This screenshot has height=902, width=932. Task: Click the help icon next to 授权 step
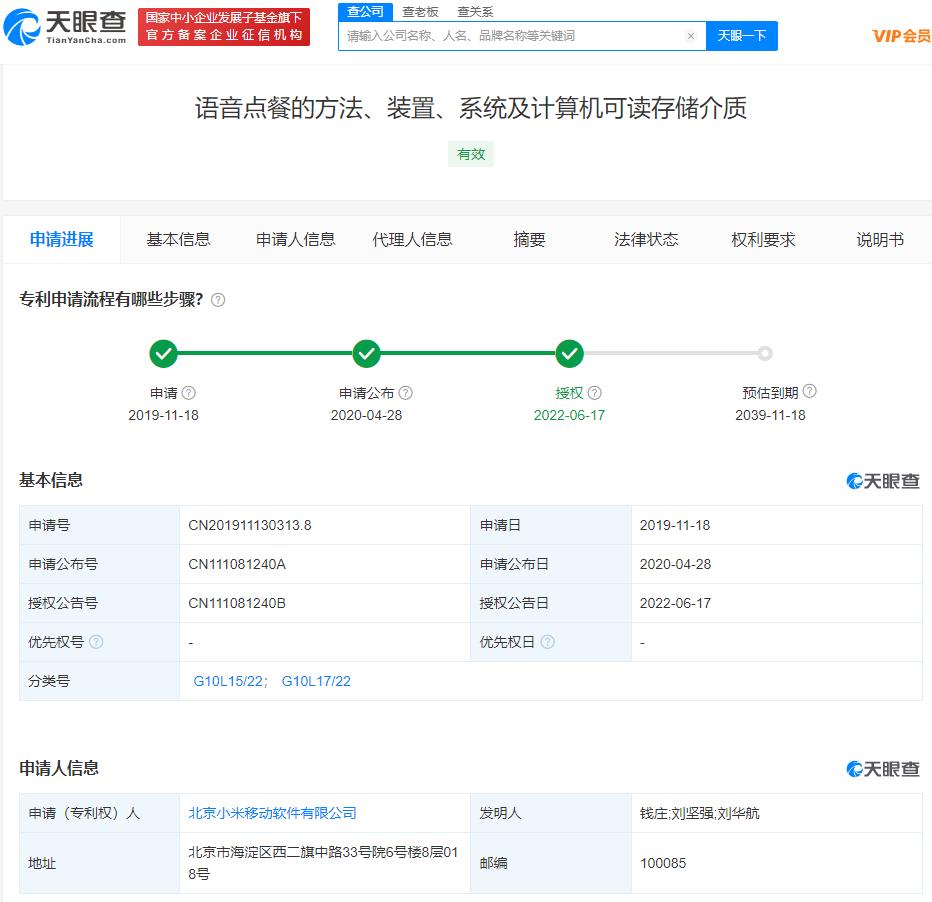click(594, 393)
